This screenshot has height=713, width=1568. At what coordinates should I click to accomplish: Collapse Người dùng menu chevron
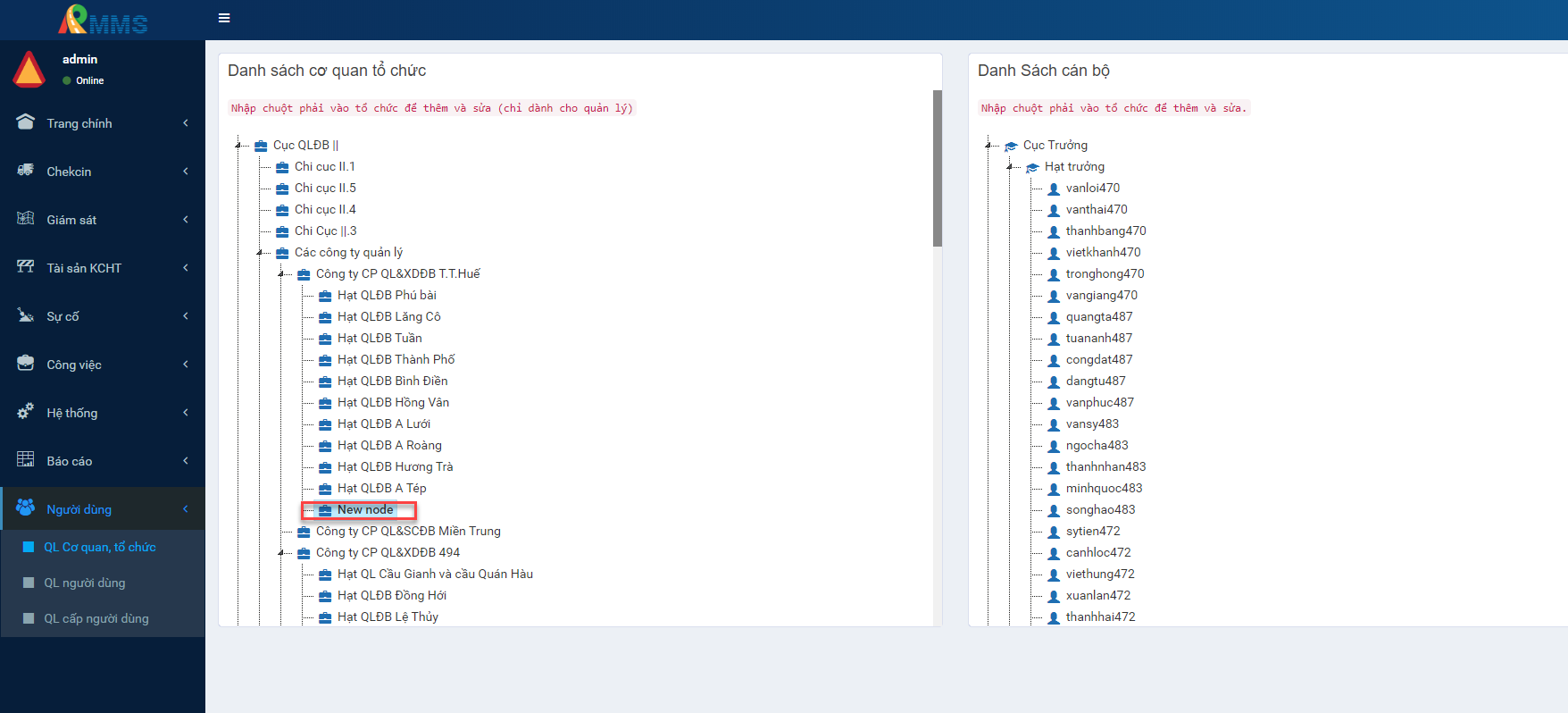[x=186, y=509]
